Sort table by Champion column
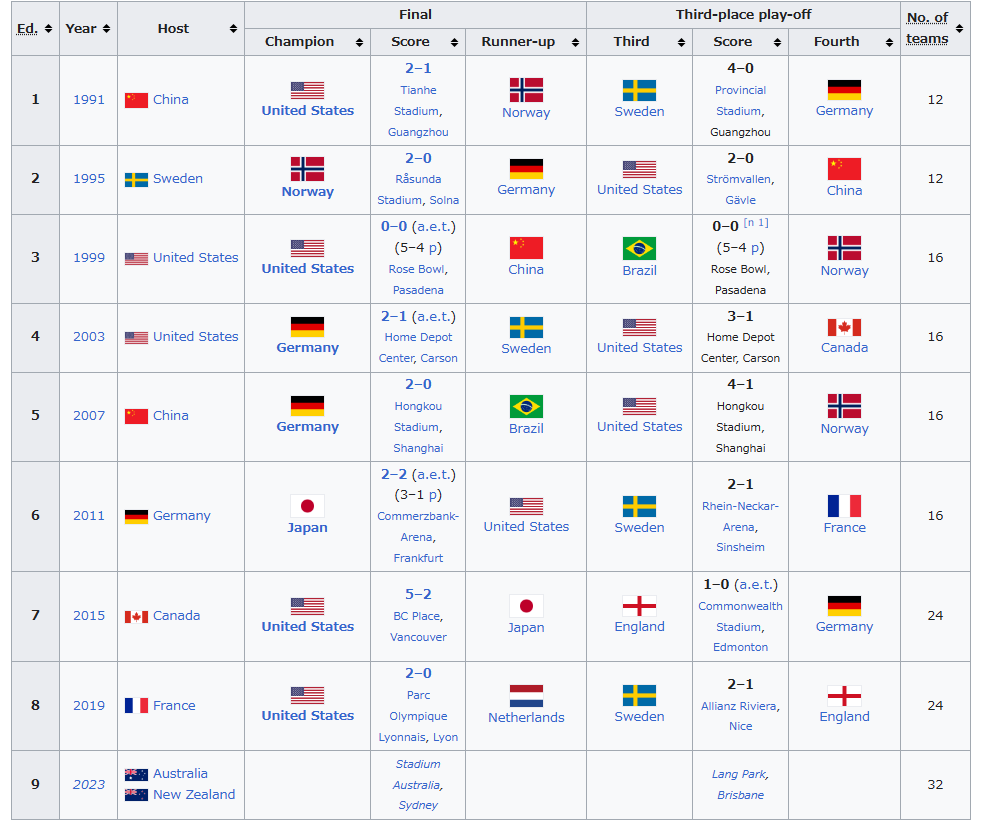Viewport: 987px width, 828px height. click(x=307, y=42)
